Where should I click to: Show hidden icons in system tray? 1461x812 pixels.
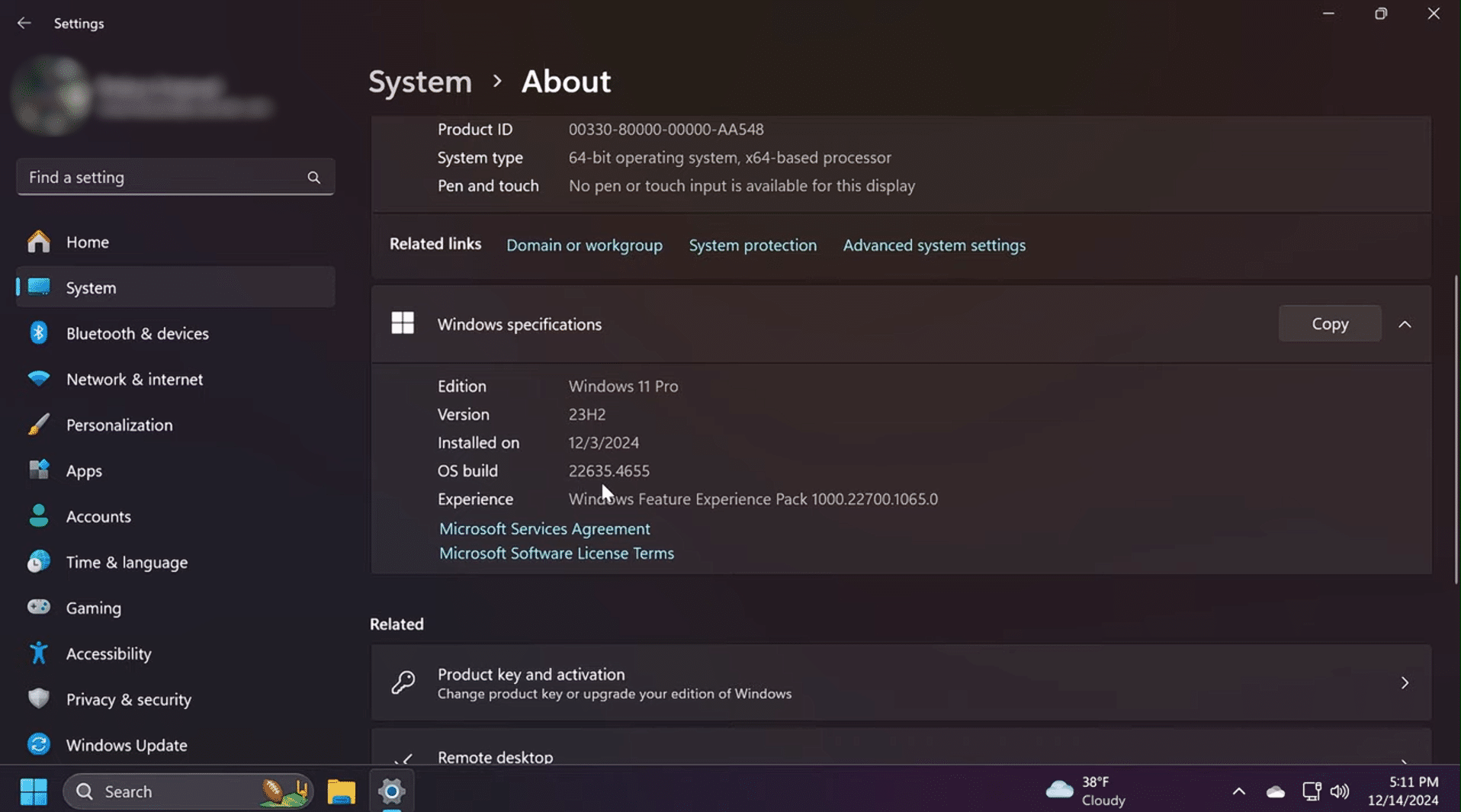(1238, 791)
